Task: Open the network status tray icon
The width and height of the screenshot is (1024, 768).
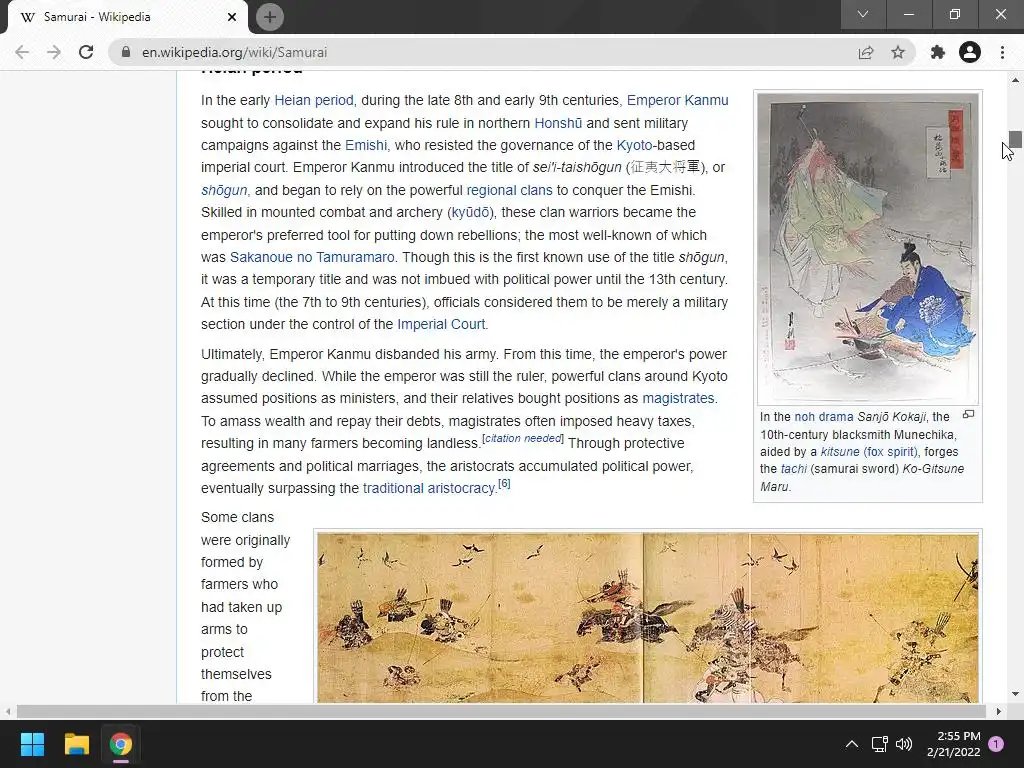Action: pyautogui.click(x=879, y=744)
